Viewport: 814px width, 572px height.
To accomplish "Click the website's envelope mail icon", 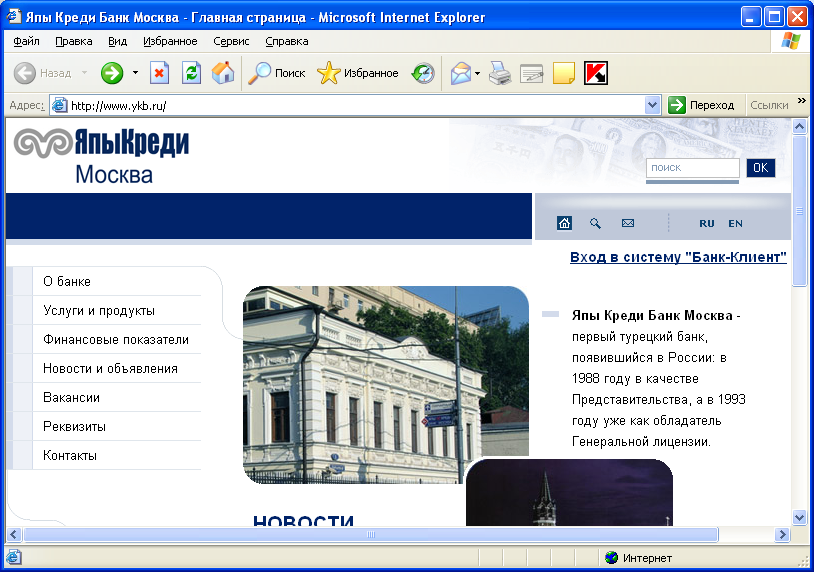I will (628, 223).
